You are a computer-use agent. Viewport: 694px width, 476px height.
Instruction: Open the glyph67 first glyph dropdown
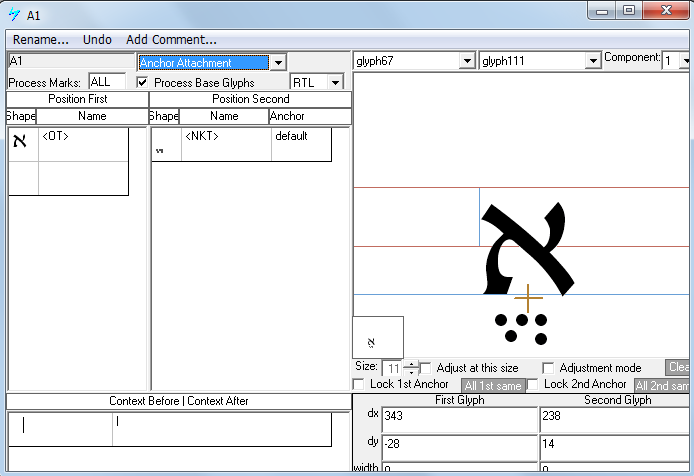(467, 61)
